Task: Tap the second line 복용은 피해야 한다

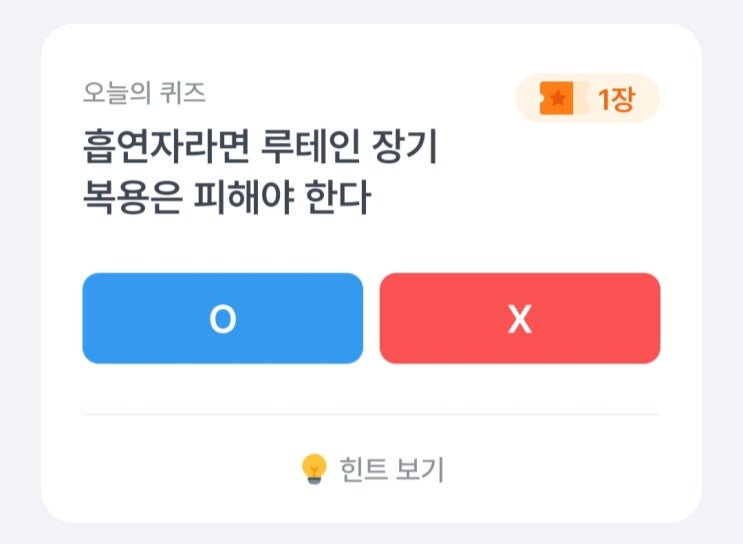Action: (226, 199)
